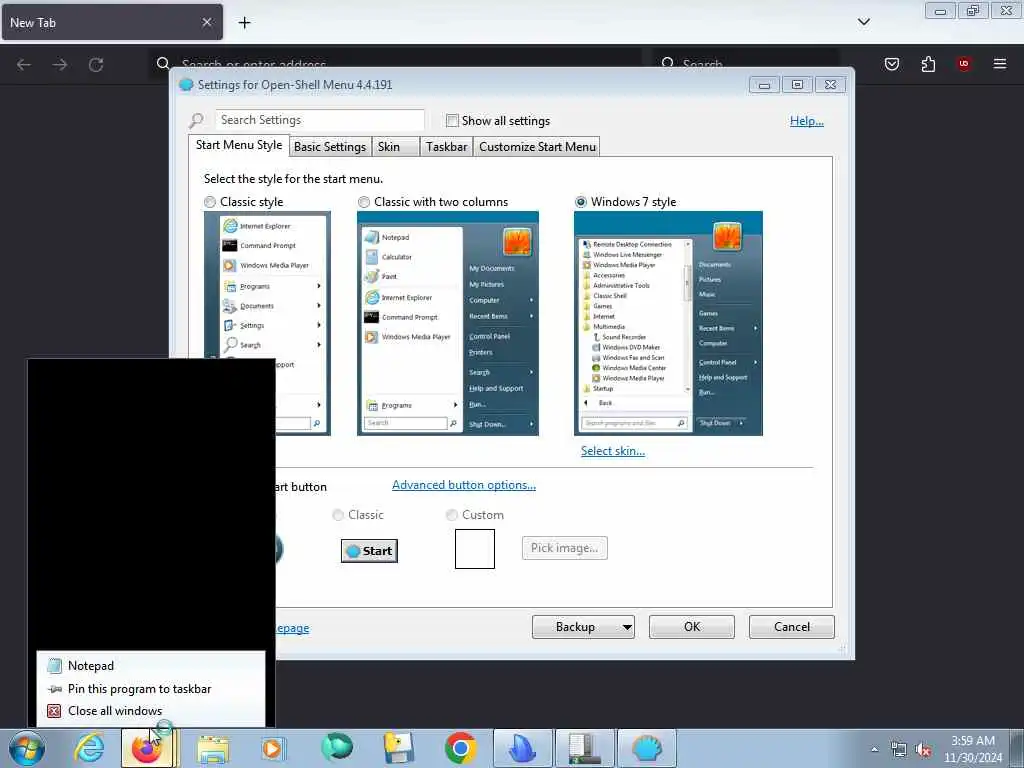
Task: Open the Select skin... link
Action: tap(613, 451)
